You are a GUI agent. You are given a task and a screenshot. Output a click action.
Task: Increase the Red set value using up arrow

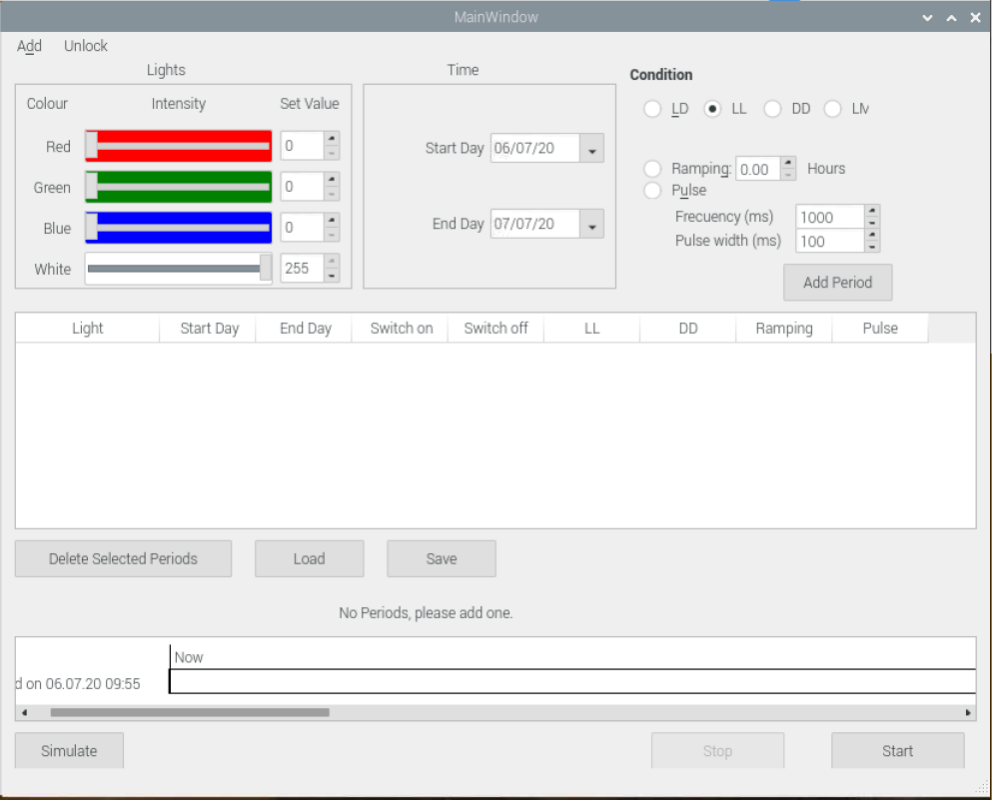(x=332, y=139)
